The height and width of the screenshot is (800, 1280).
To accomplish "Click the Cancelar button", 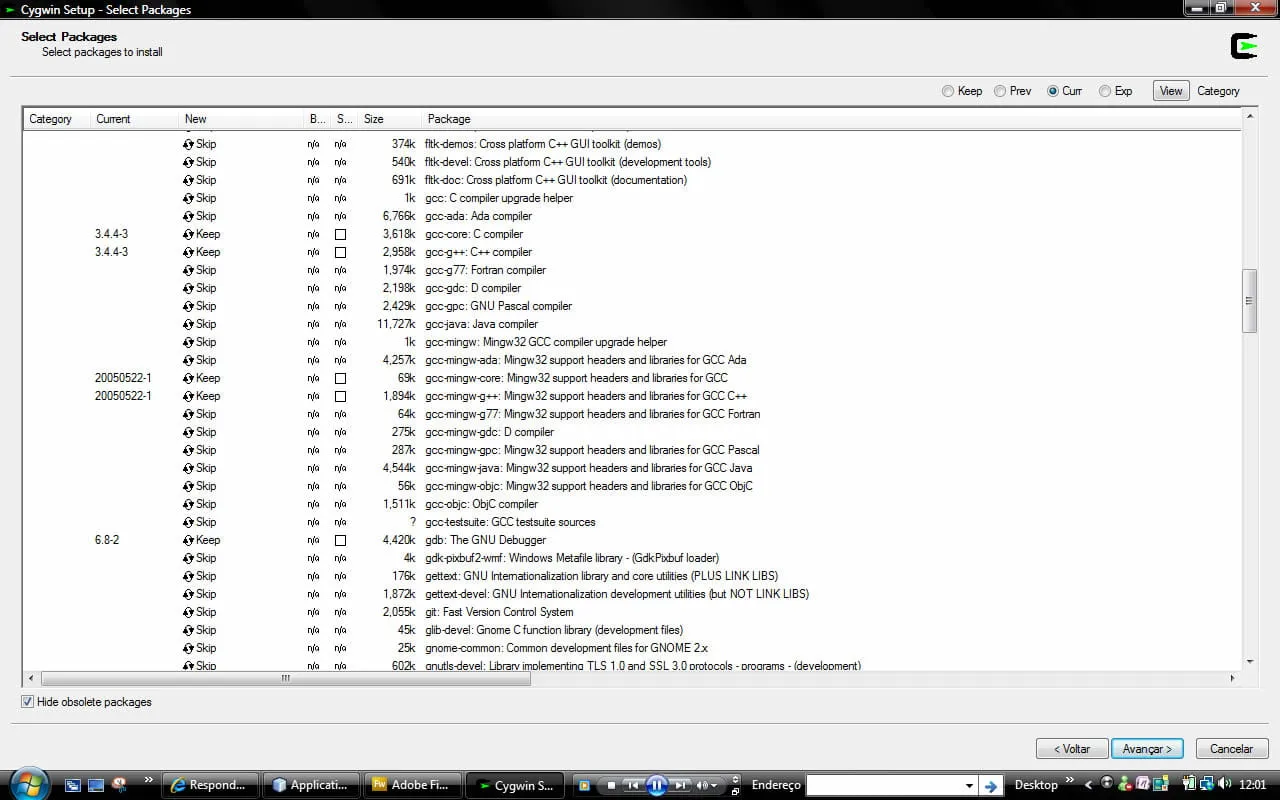I will 1231,749.
